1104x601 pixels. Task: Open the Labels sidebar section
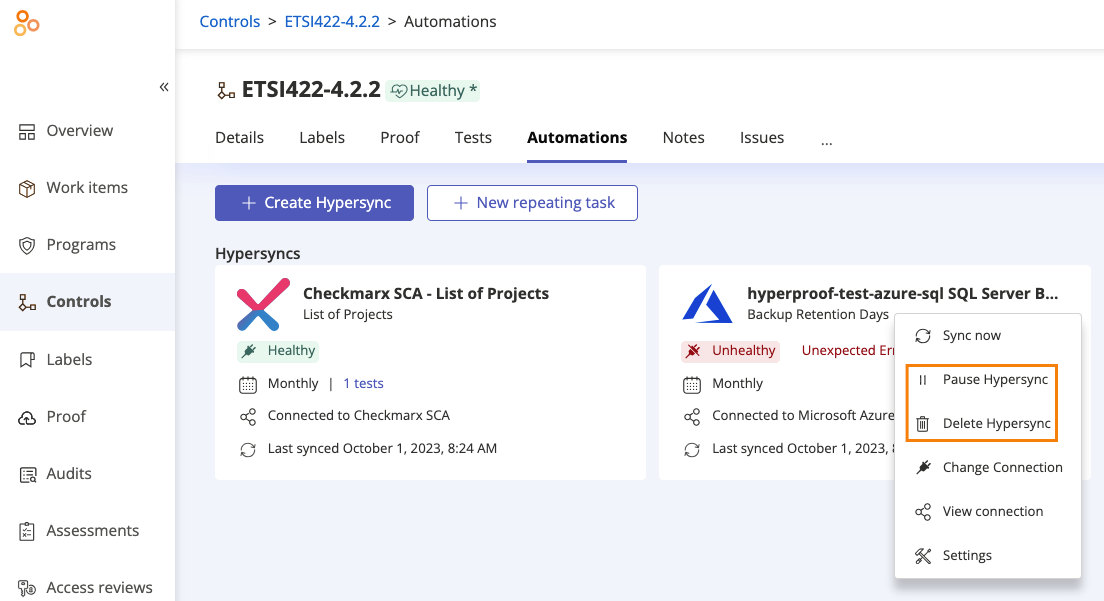coord(69,360)
